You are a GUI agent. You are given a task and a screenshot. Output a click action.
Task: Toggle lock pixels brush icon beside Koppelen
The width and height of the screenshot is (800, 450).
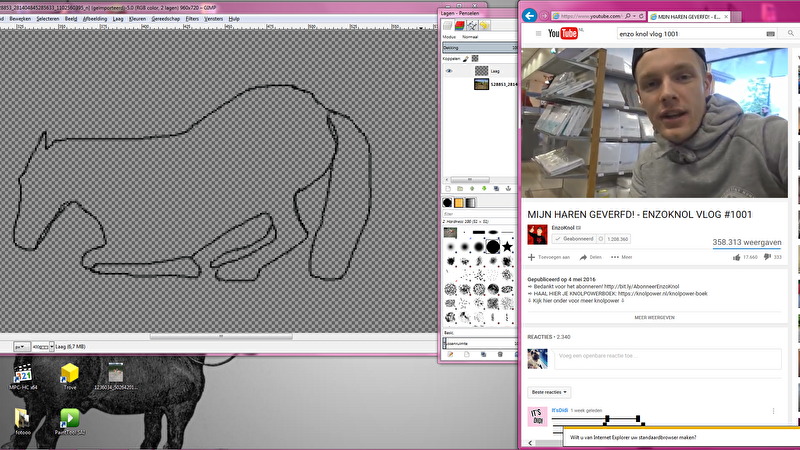click(466, 59)
